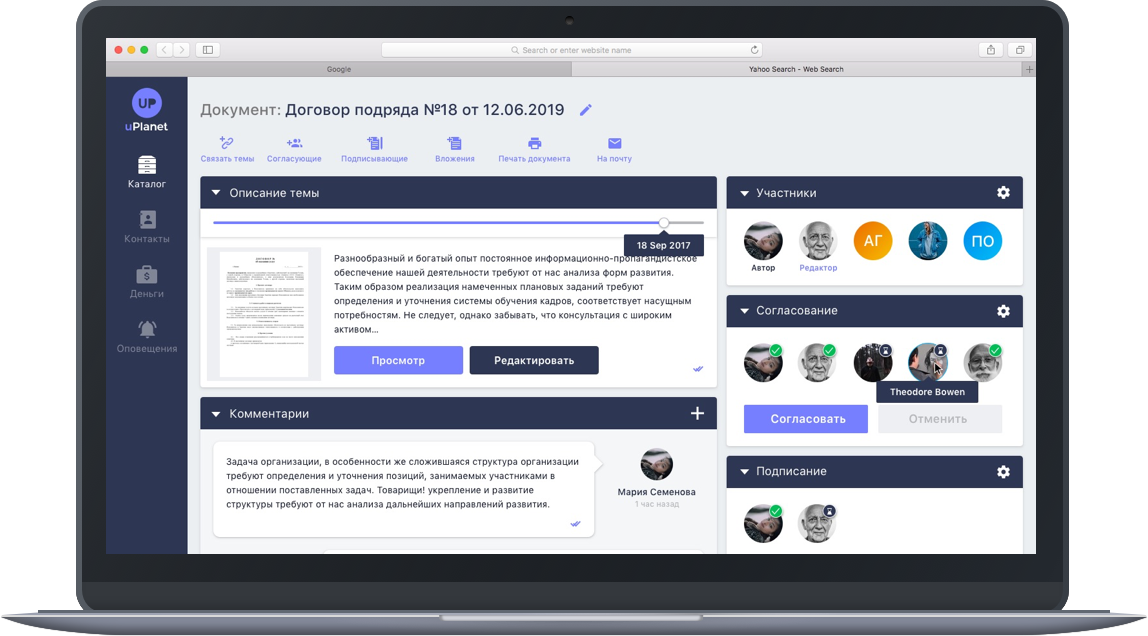Image resolution: width=1148 pixels, height=636 pixels.
Task: Click the Печать документа printer icon
Action: coord(534,143)
